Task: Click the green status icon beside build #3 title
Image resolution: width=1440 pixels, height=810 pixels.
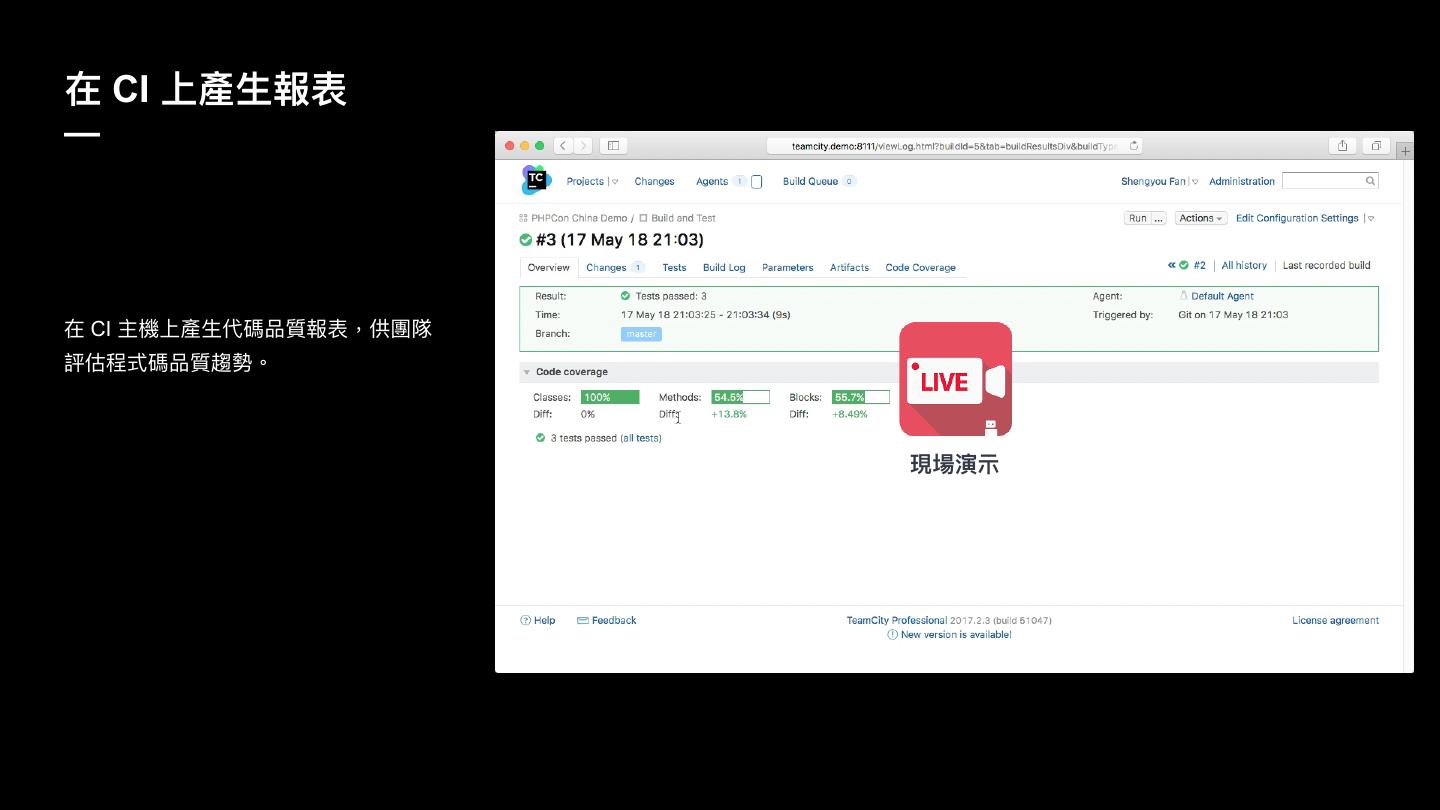Action: tap(526, 240)
